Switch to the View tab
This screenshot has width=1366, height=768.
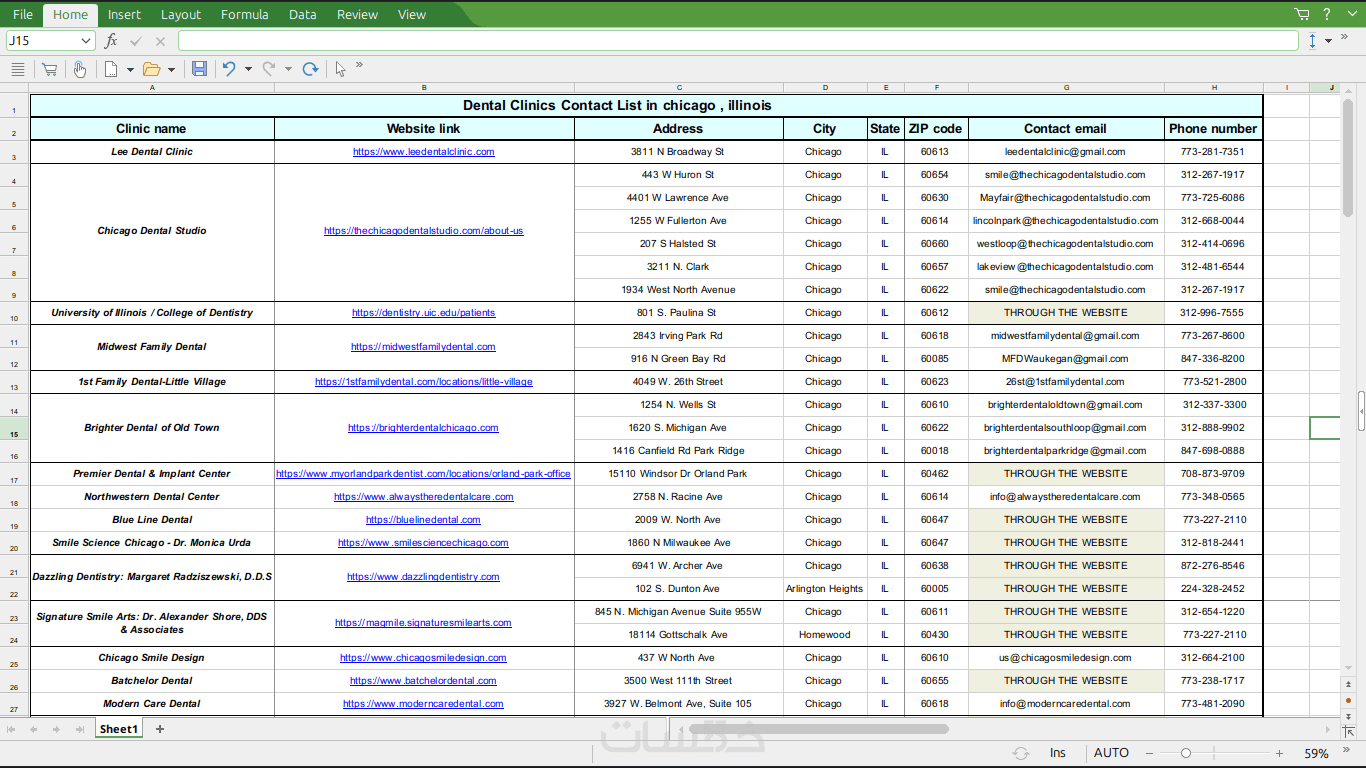click(412, 14)
